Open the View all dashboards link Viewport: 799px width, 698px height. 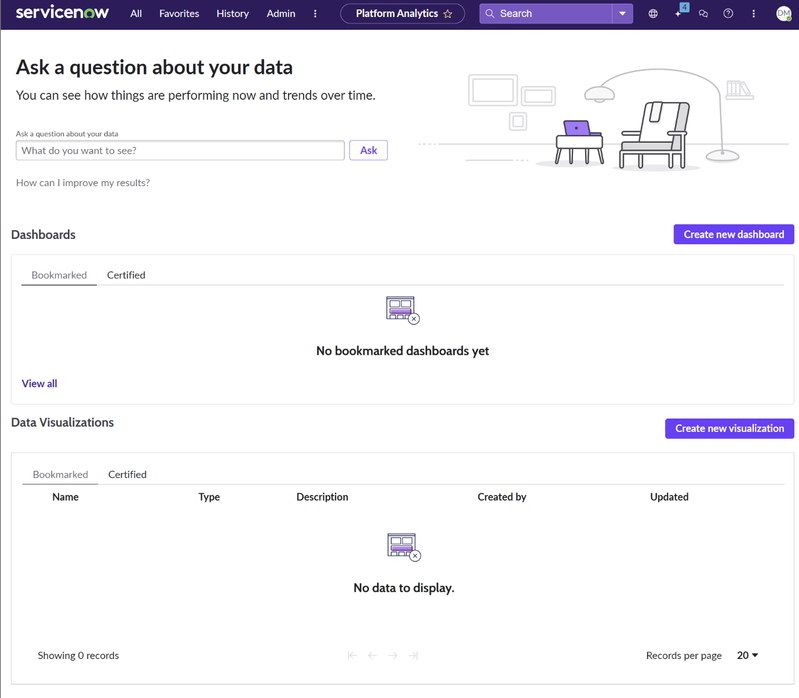[39, 383]
